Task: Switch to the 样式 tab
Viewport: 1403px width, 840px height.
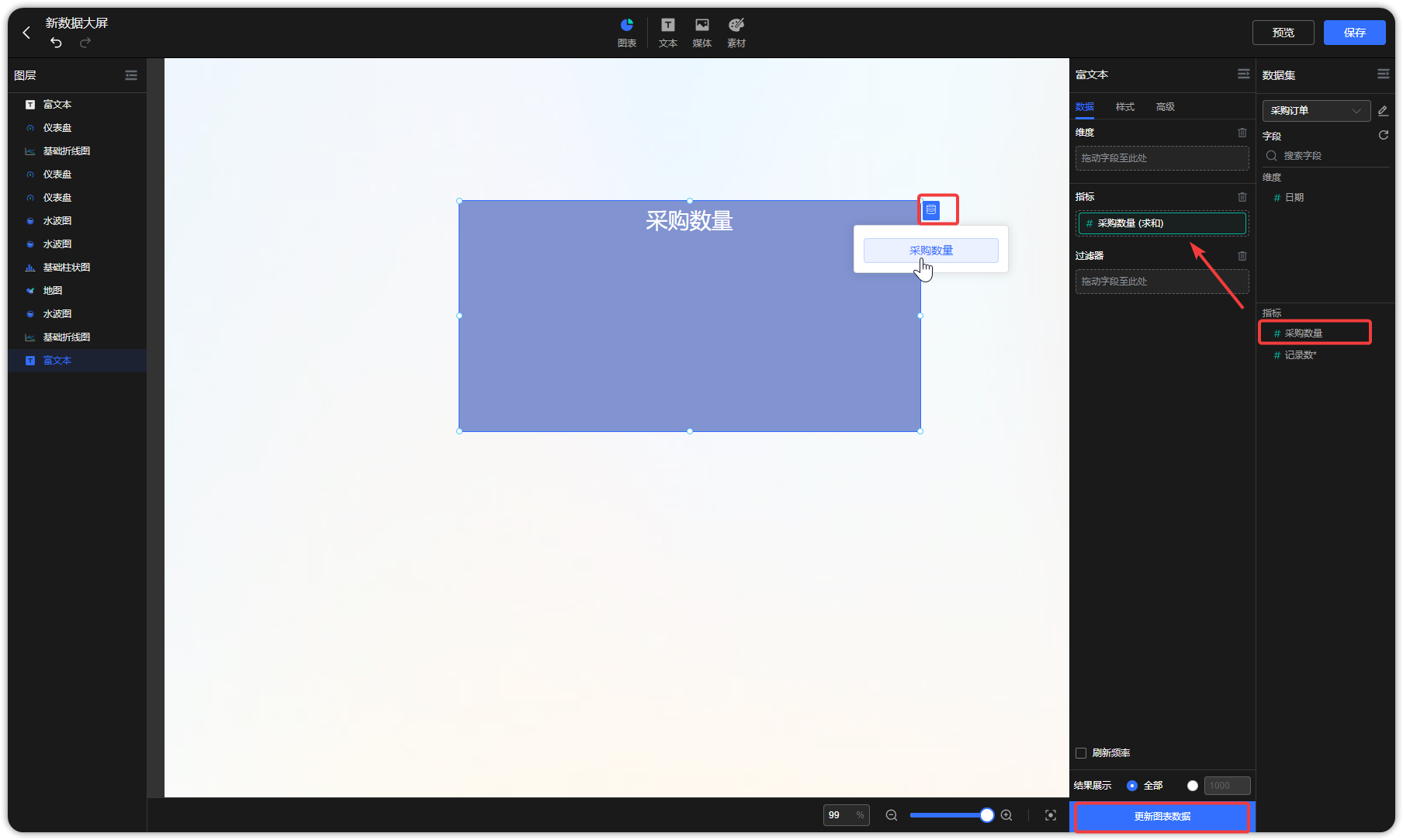Action: (x=1125, y=107)
